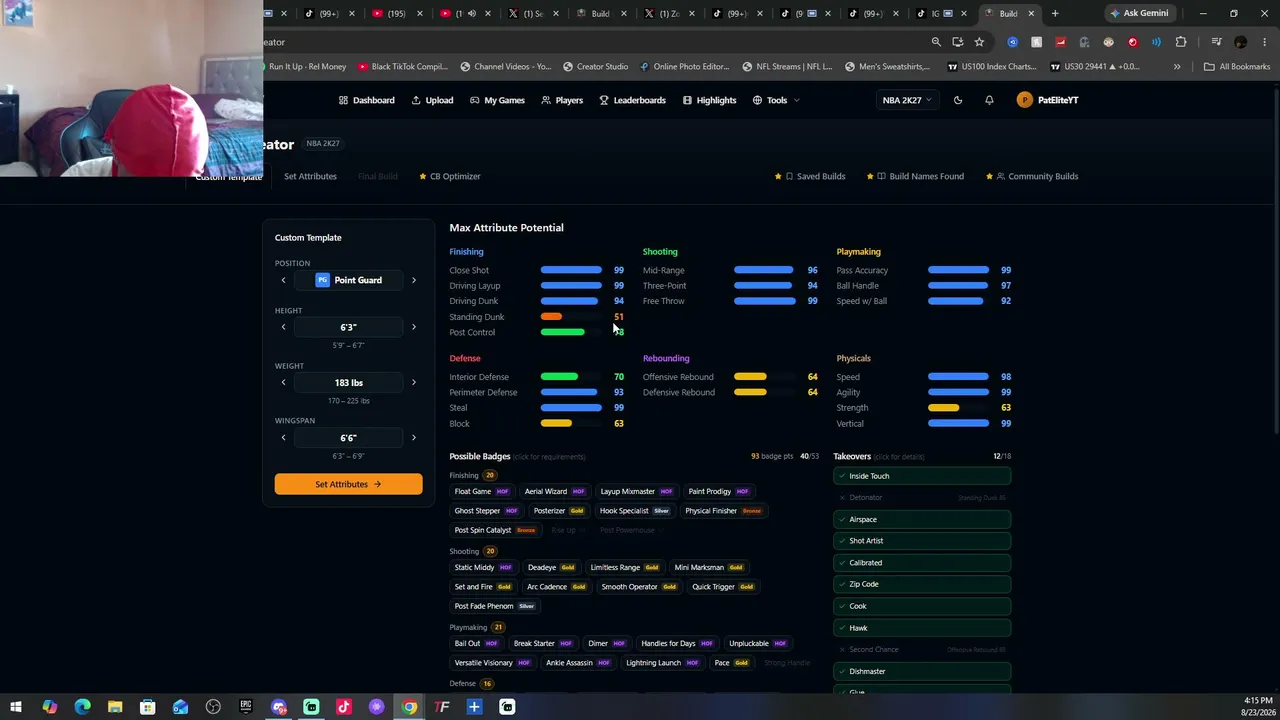Open the Chrome extensions puzzle icon
The image size is (1280, 720).
1181,42
